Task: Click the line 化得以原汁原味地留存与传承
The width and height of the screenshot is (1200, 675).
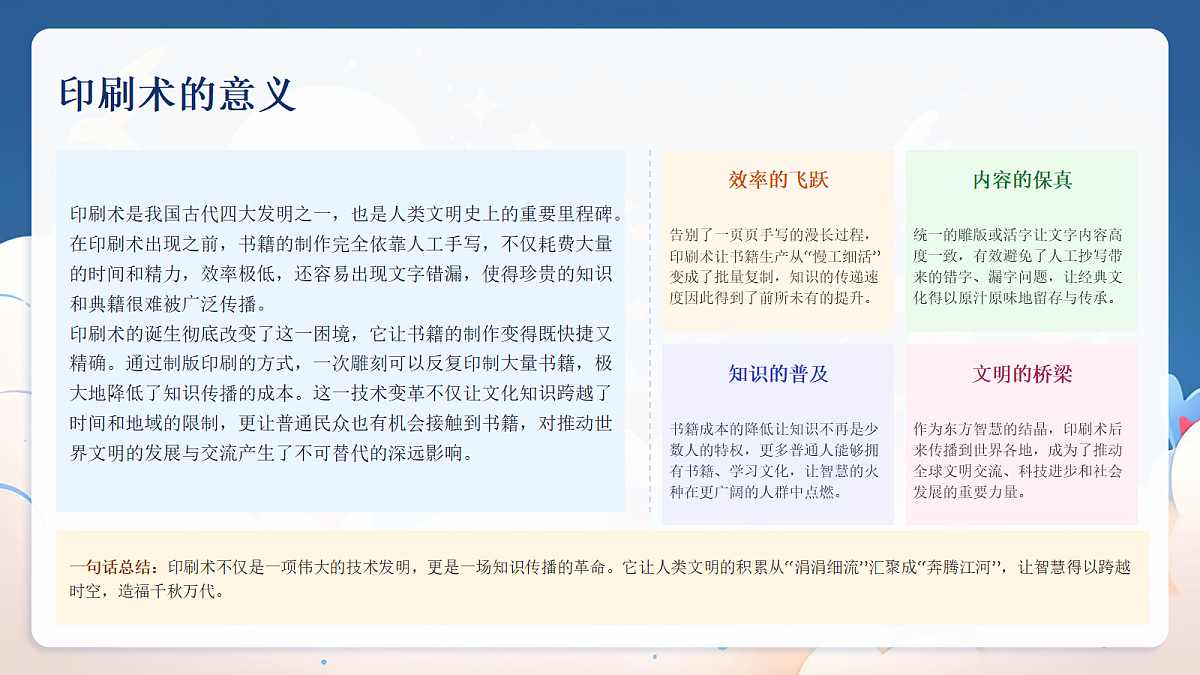Action: pos(1014,298)
